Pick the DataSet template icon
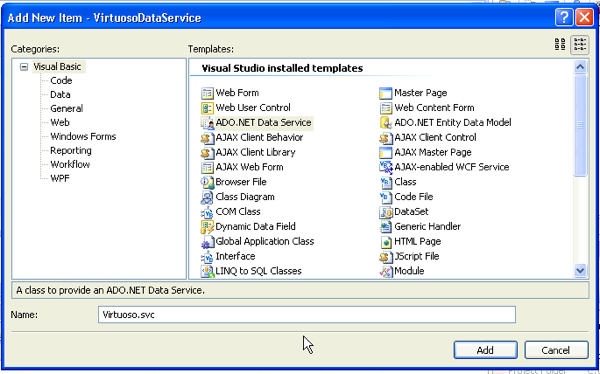 click(x=386, y=212)
